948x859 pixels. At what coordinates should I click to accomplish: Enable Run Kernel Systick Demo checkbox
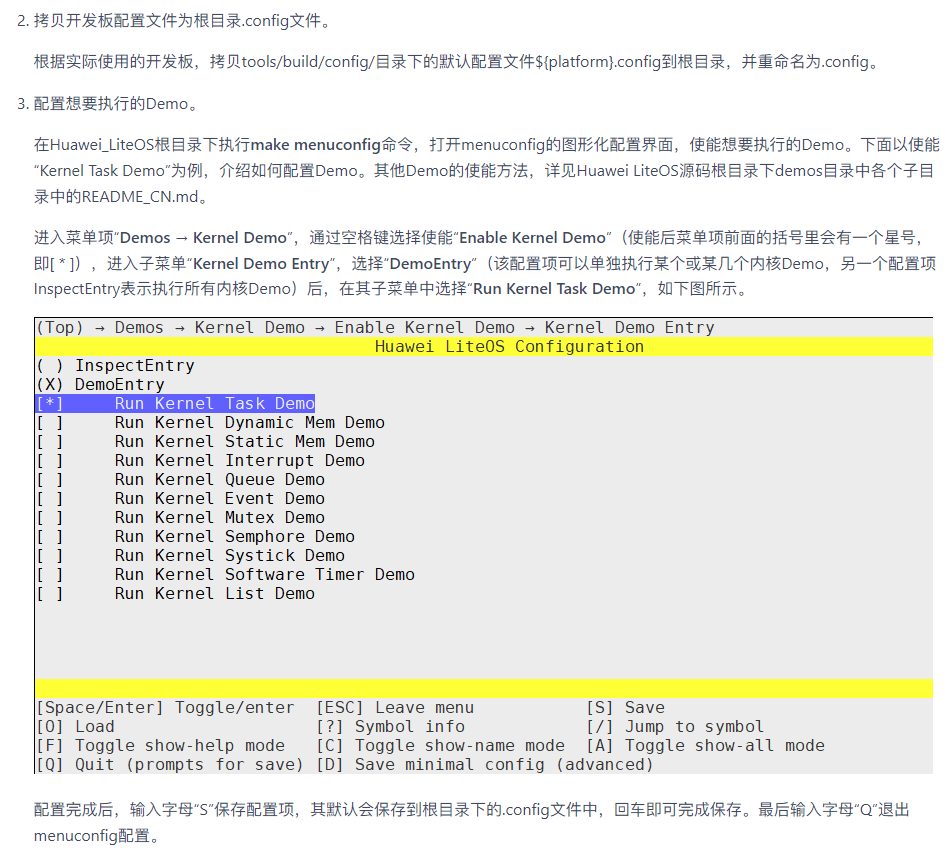[x=50, y=556]
